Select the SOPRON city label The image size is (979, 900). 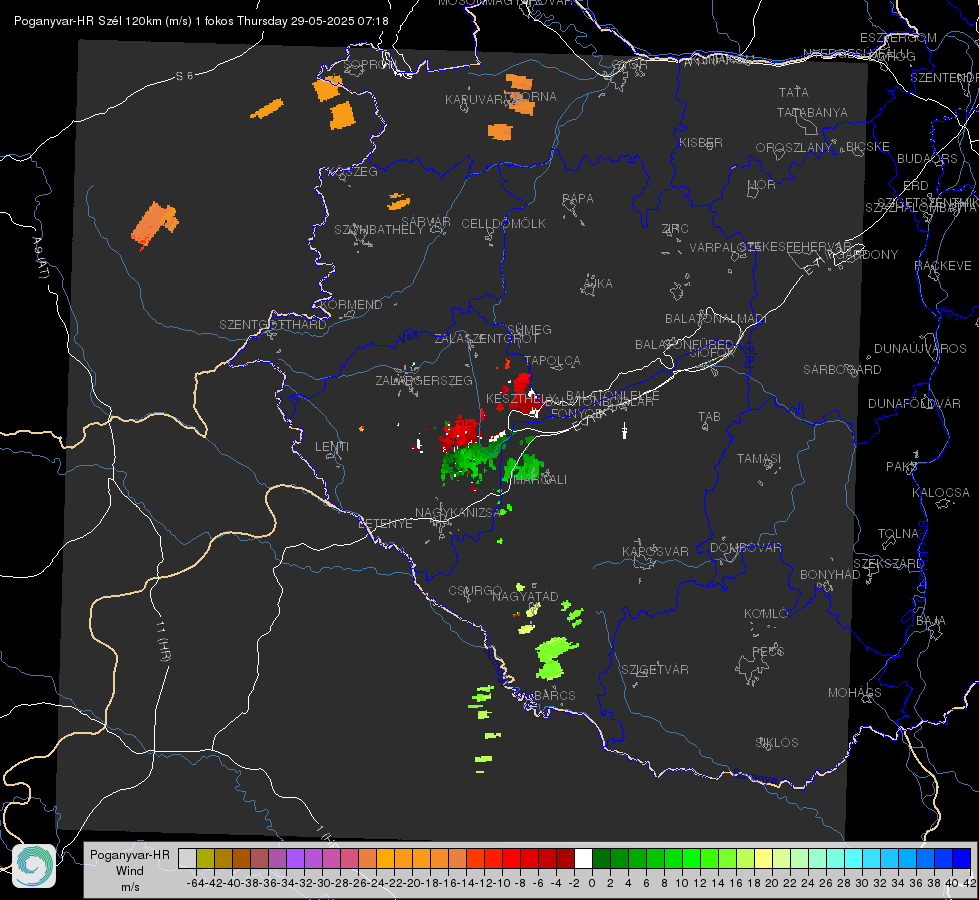[369, 64]
